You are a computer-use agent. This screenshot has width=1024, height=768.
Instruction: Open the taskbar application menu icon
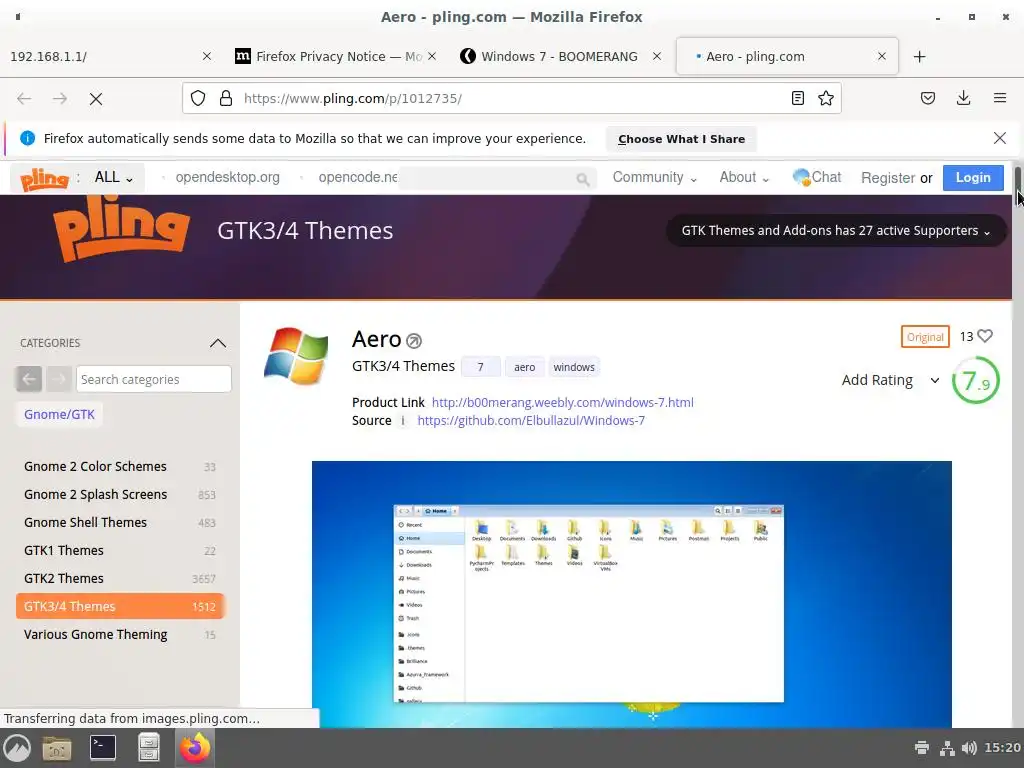(18, 748)
